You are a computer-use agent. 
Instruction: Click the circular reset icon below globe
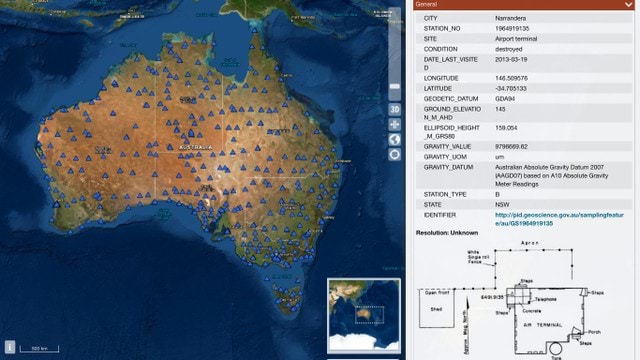click(394, 155)
